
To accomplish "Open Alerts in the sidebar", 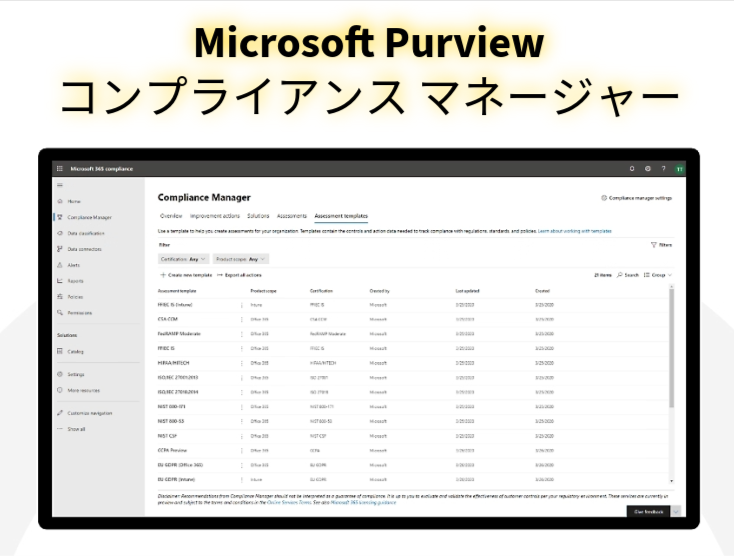I will tap(73, 265).
